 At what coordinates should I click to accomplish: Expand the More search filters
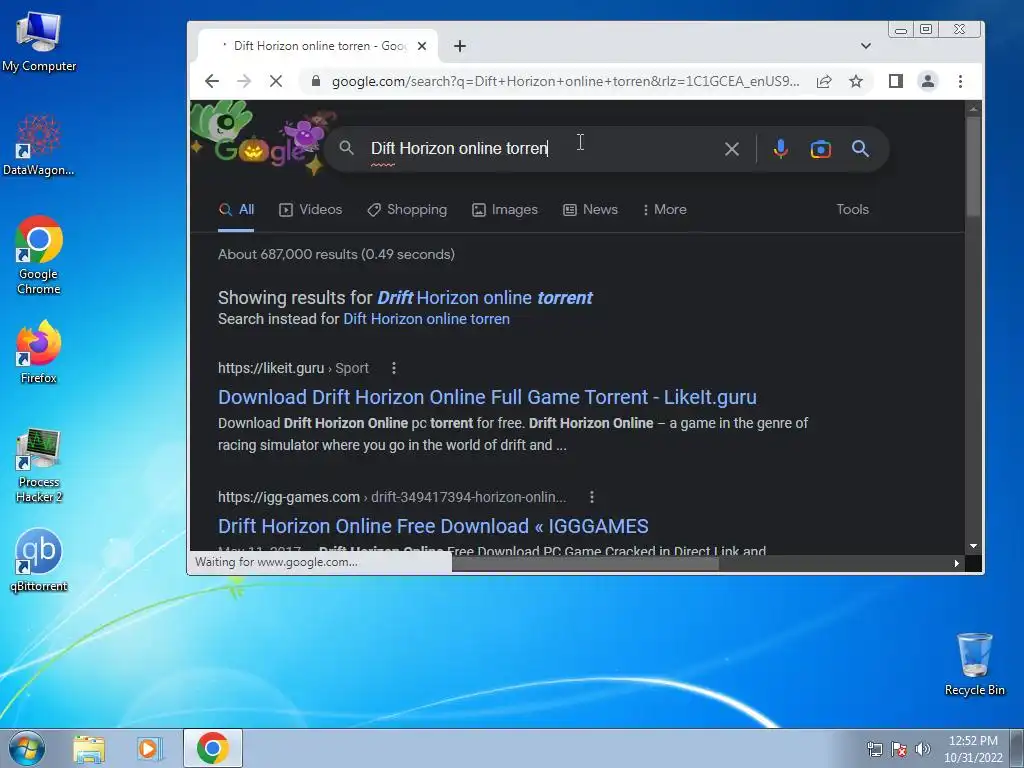point(665,210)
